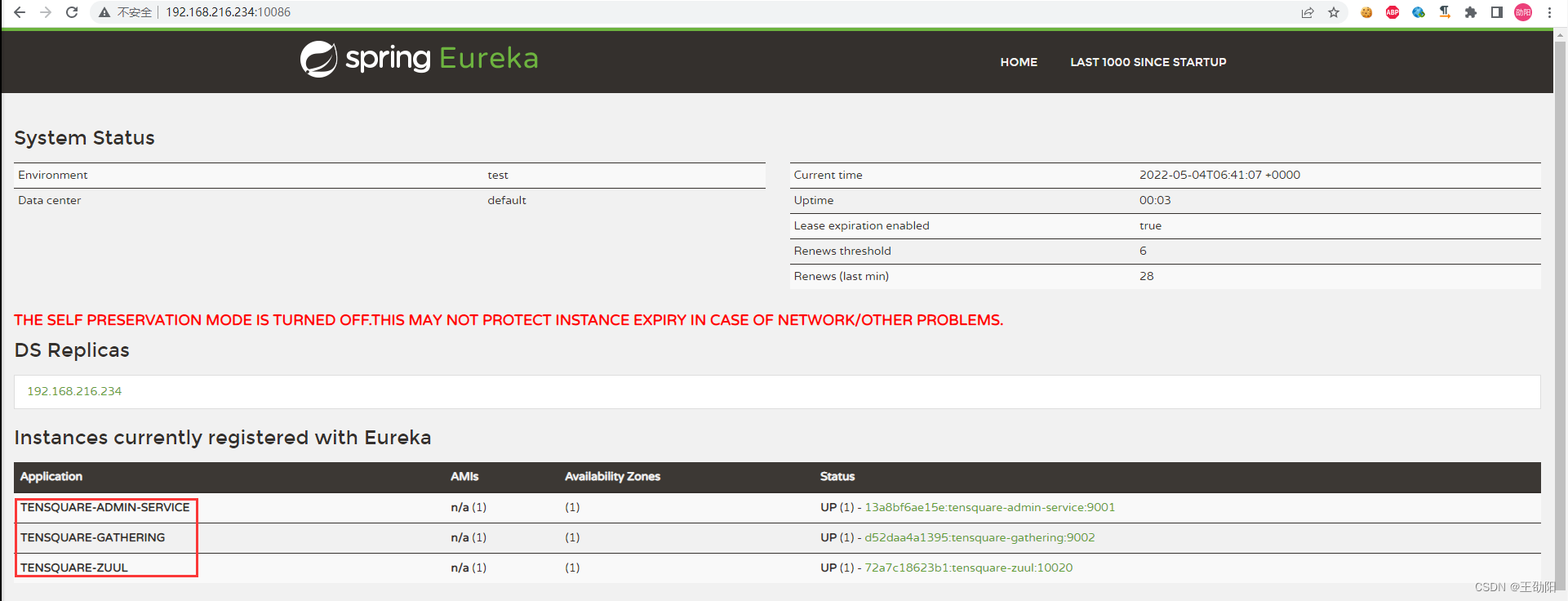The height and width of the screenshot is (601, 1568).
Task: Open the globe refresh extension icon
Action: [1419, 12]
